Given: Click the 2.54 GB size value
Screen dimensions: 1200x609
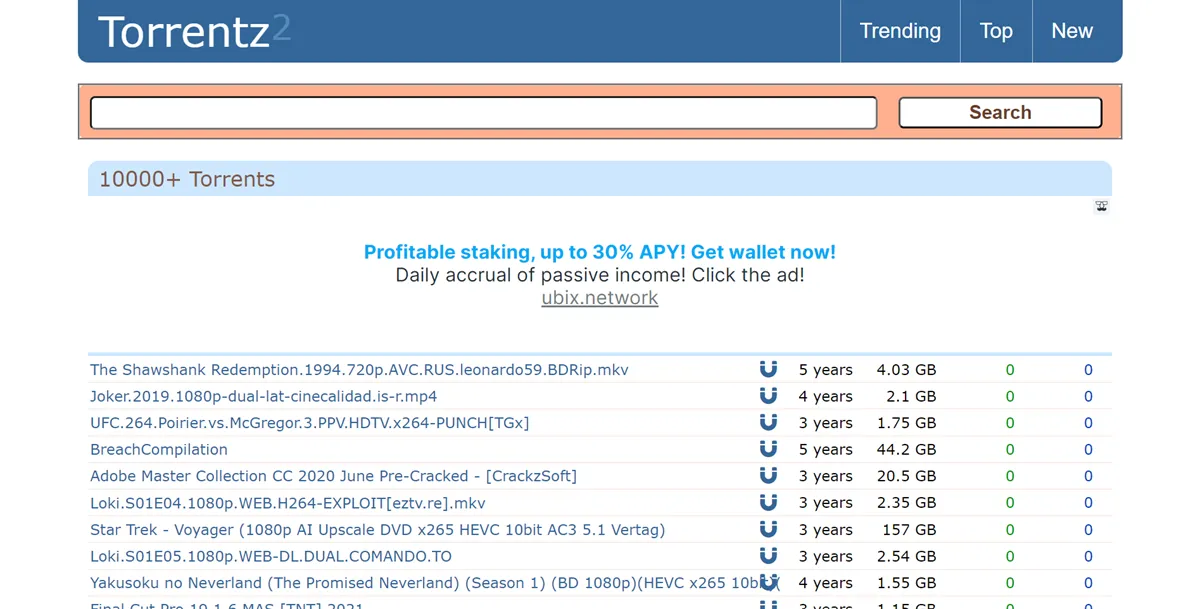Looking at the screenshot, I should tap(907, 556).
